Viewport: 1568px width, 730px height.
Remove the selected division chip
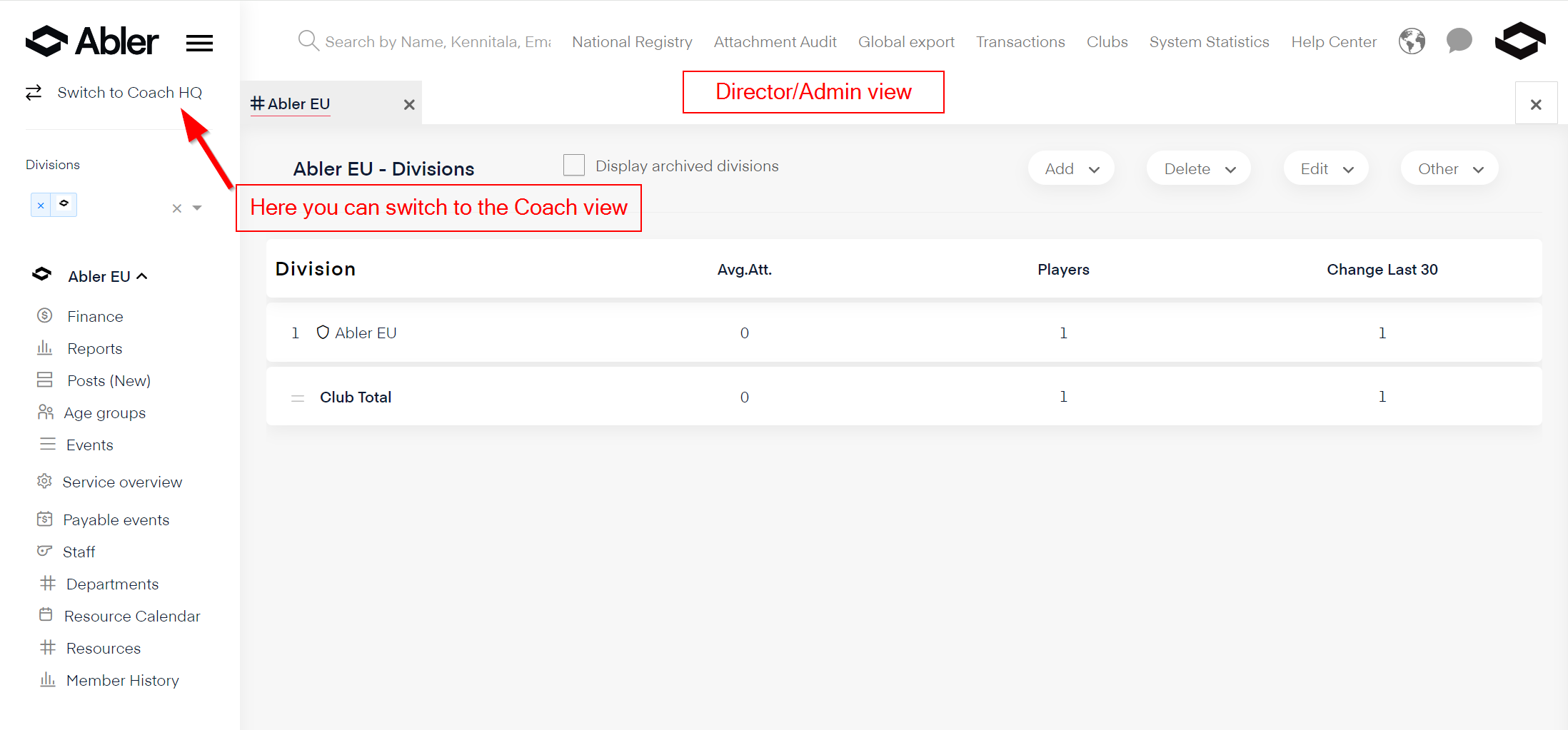pos(41,206)
